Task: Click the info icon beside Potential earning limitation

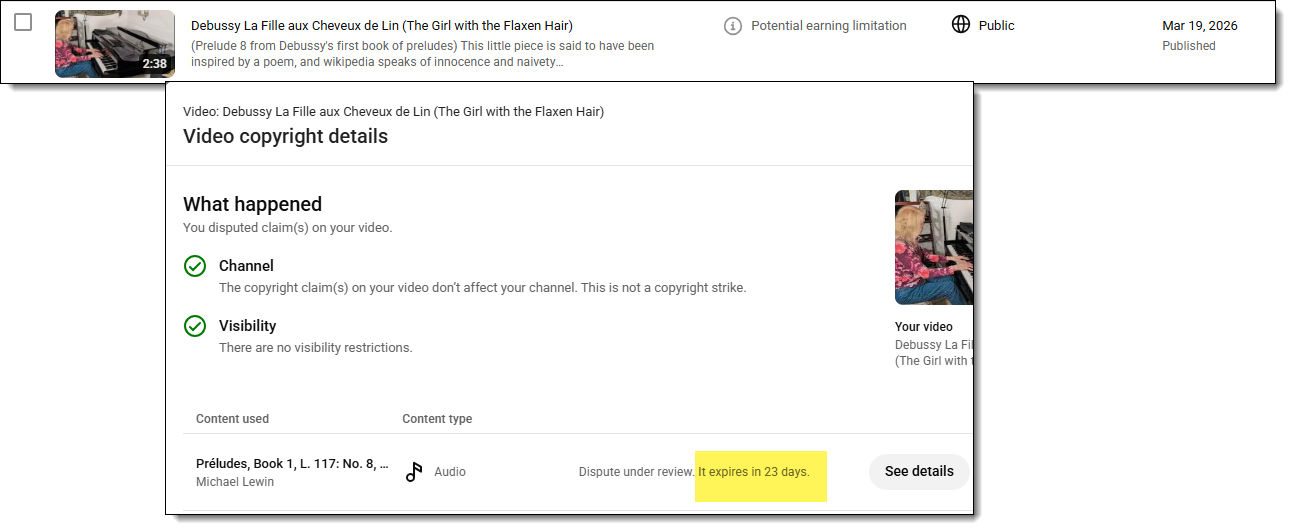Action: [x=733, y=26]
